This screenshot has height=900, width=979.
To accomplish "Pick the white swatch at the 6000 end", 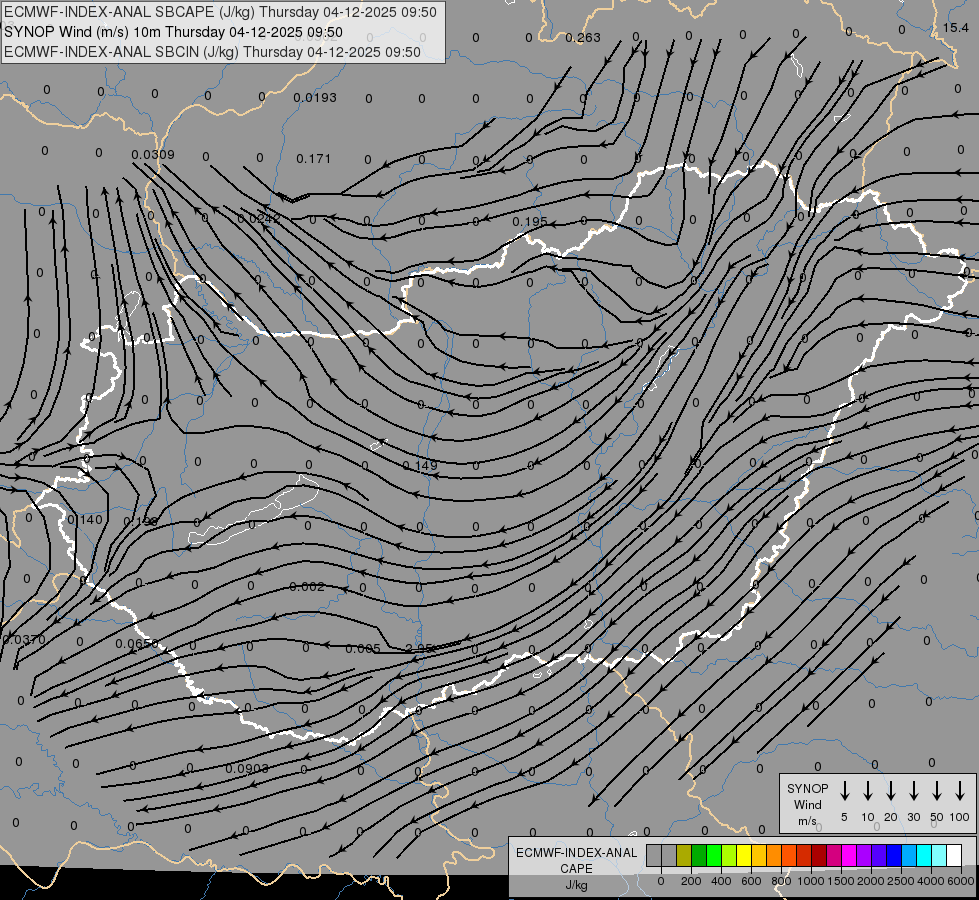I will pos(954,855).
